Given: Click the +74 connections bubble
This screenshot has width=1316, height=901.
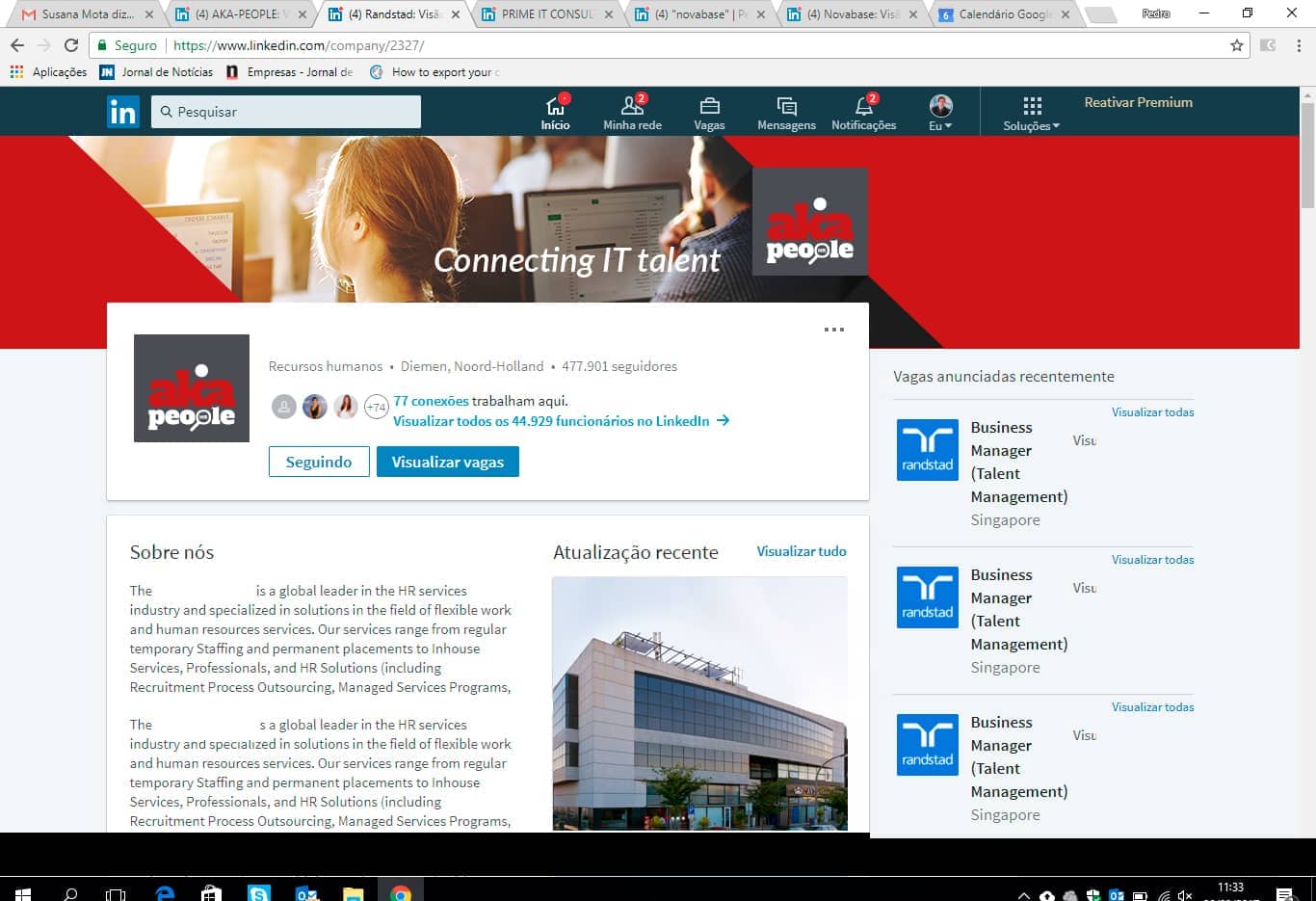Looking at the screenshot, I should [376, 407].
